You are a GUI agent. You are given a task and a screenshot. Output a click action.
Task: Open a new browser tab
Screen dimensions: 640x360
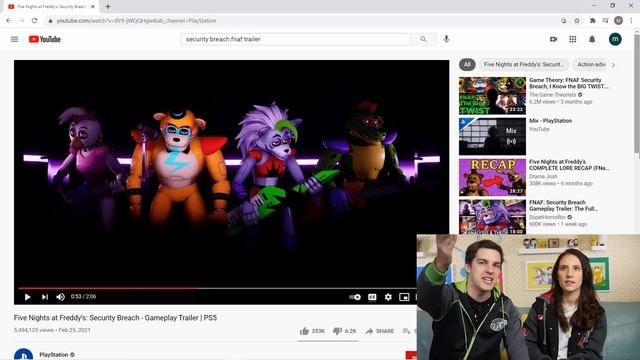(x=108, y=7)
